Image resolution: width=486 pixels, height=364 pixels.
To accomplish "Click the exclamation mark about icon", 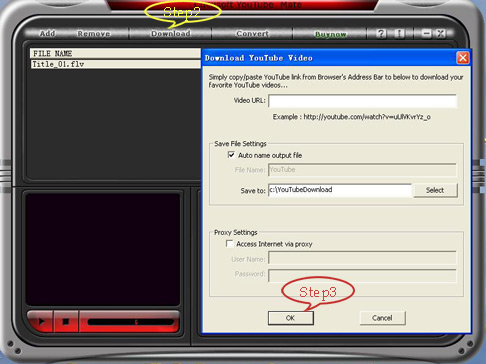I will (399, 33).
